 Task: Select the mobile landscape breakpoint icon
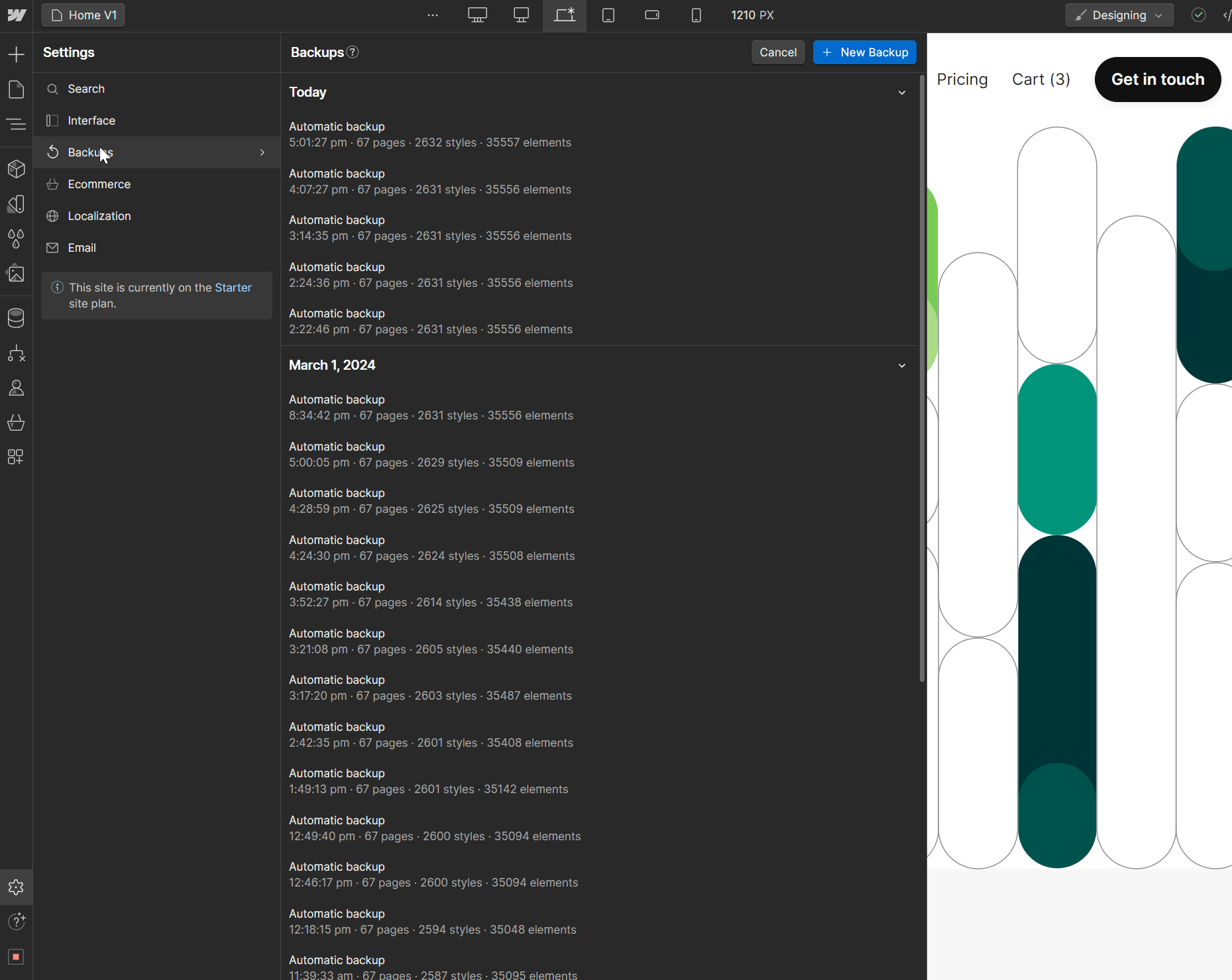point(652,15)
